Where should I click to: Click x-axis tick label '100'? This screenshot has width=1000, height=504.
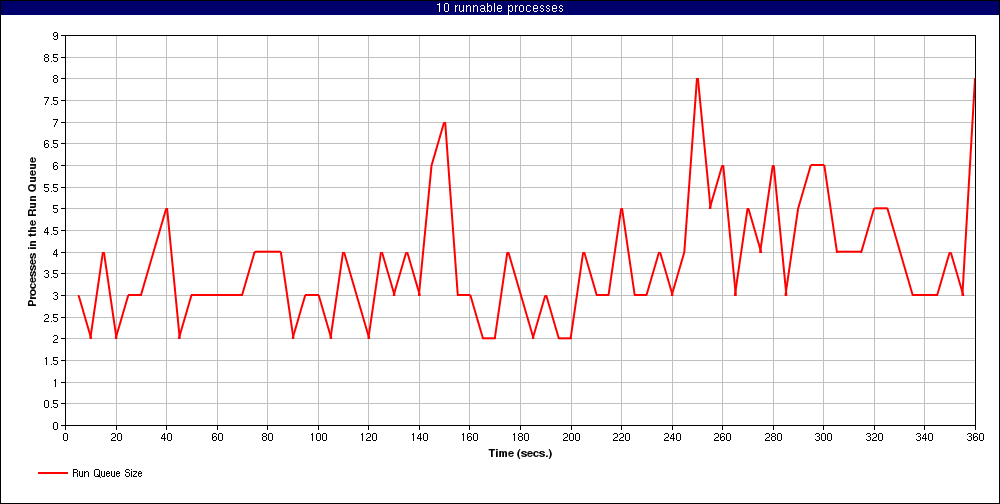(318, 437)
